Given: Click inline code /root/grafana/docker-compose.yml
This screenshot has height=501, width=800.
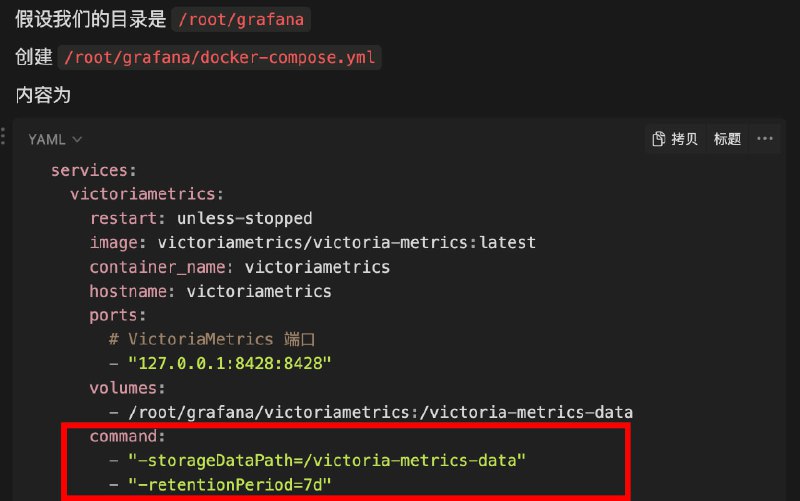Looking at the screenshot, I should click(219, 57).
